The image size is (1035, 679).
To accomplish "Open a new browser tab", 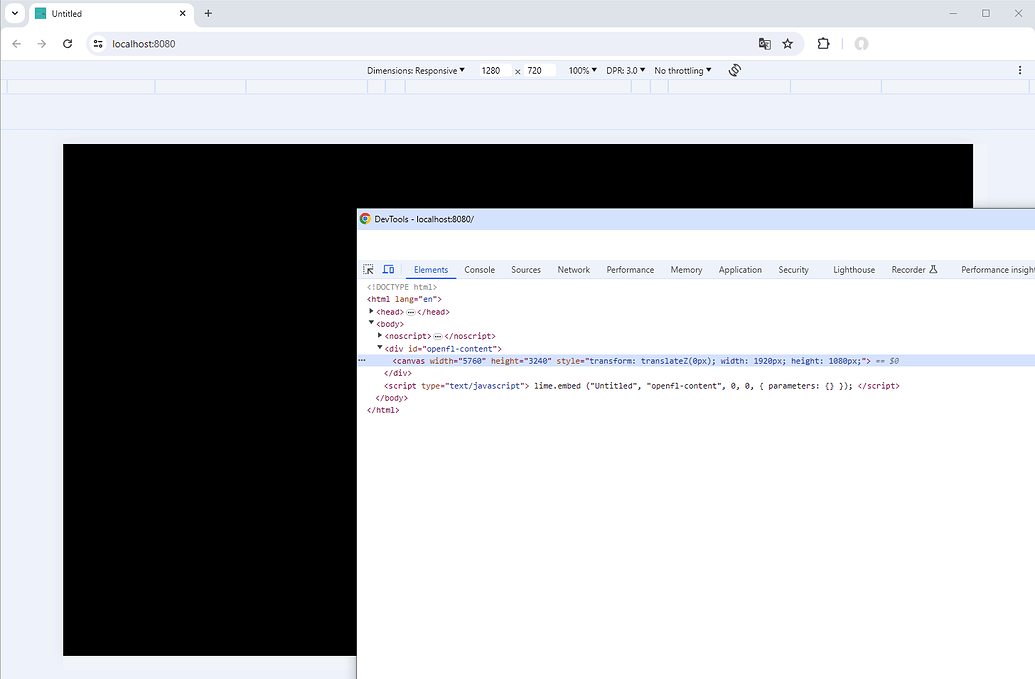I will [x=208, y=13].
